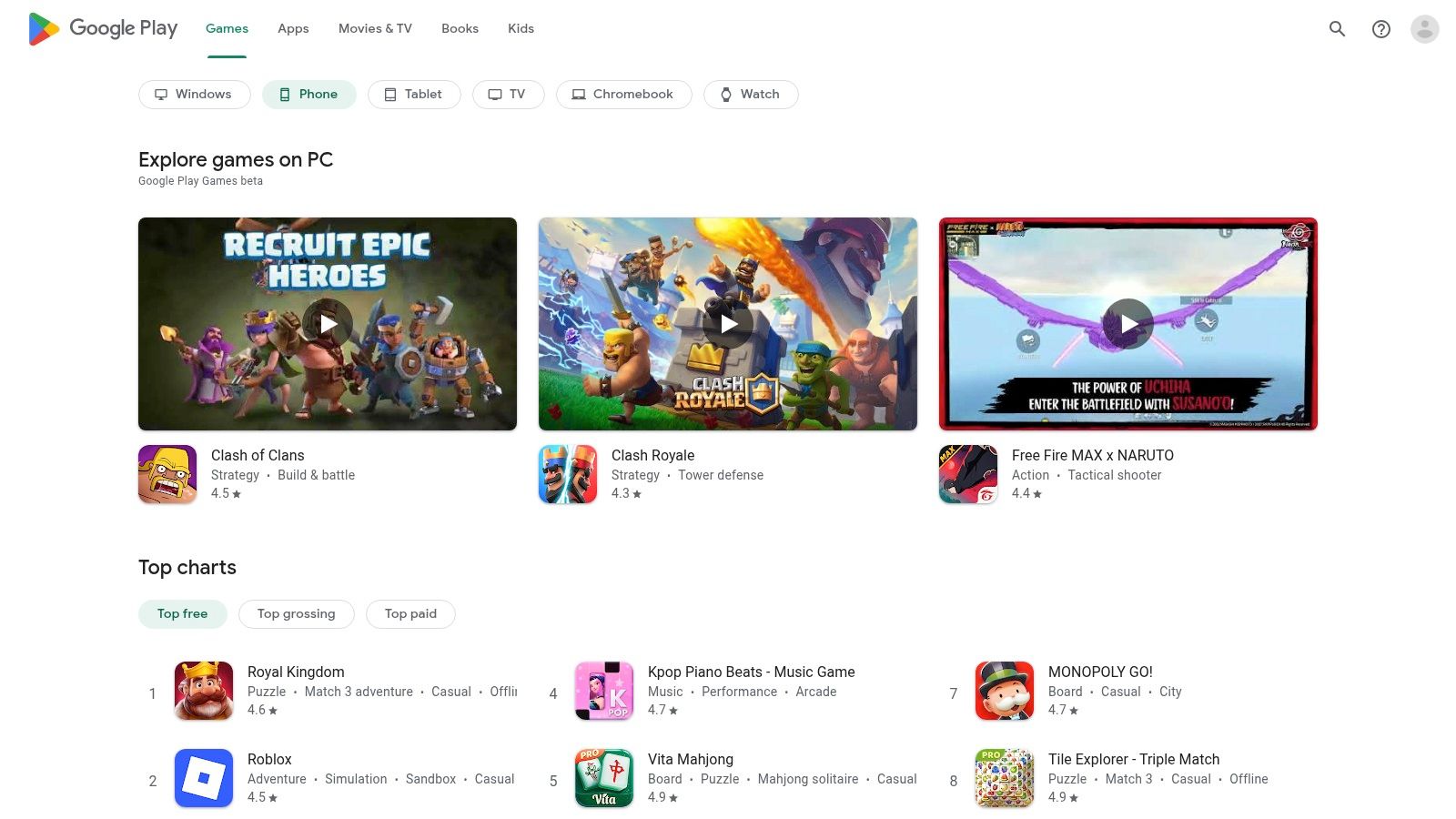Click the search icon
The height and width of the screenshot is (819, 1456).
click(1337, 28)
